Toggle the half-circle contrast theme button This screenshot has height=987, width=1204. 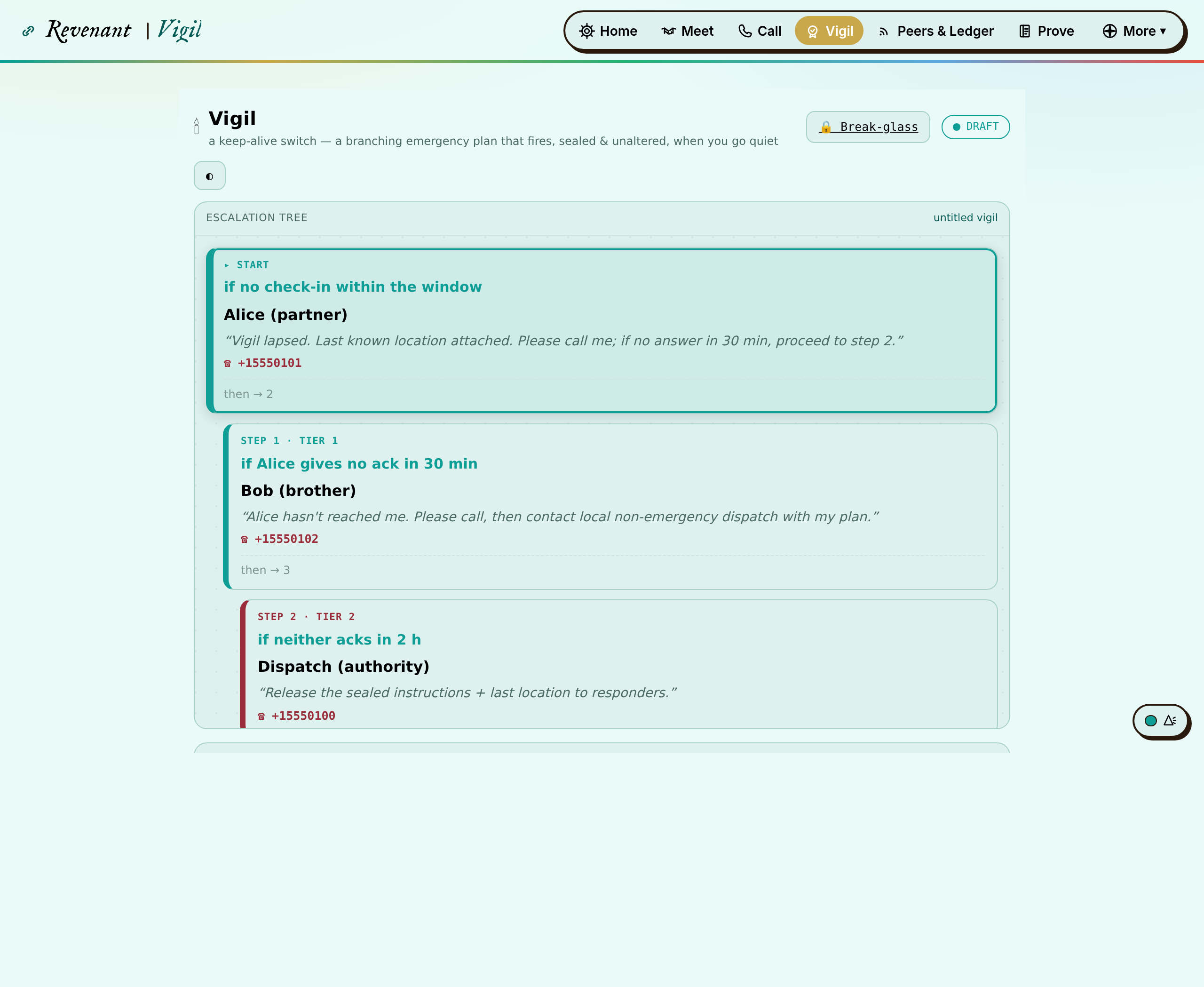(210, 175)
